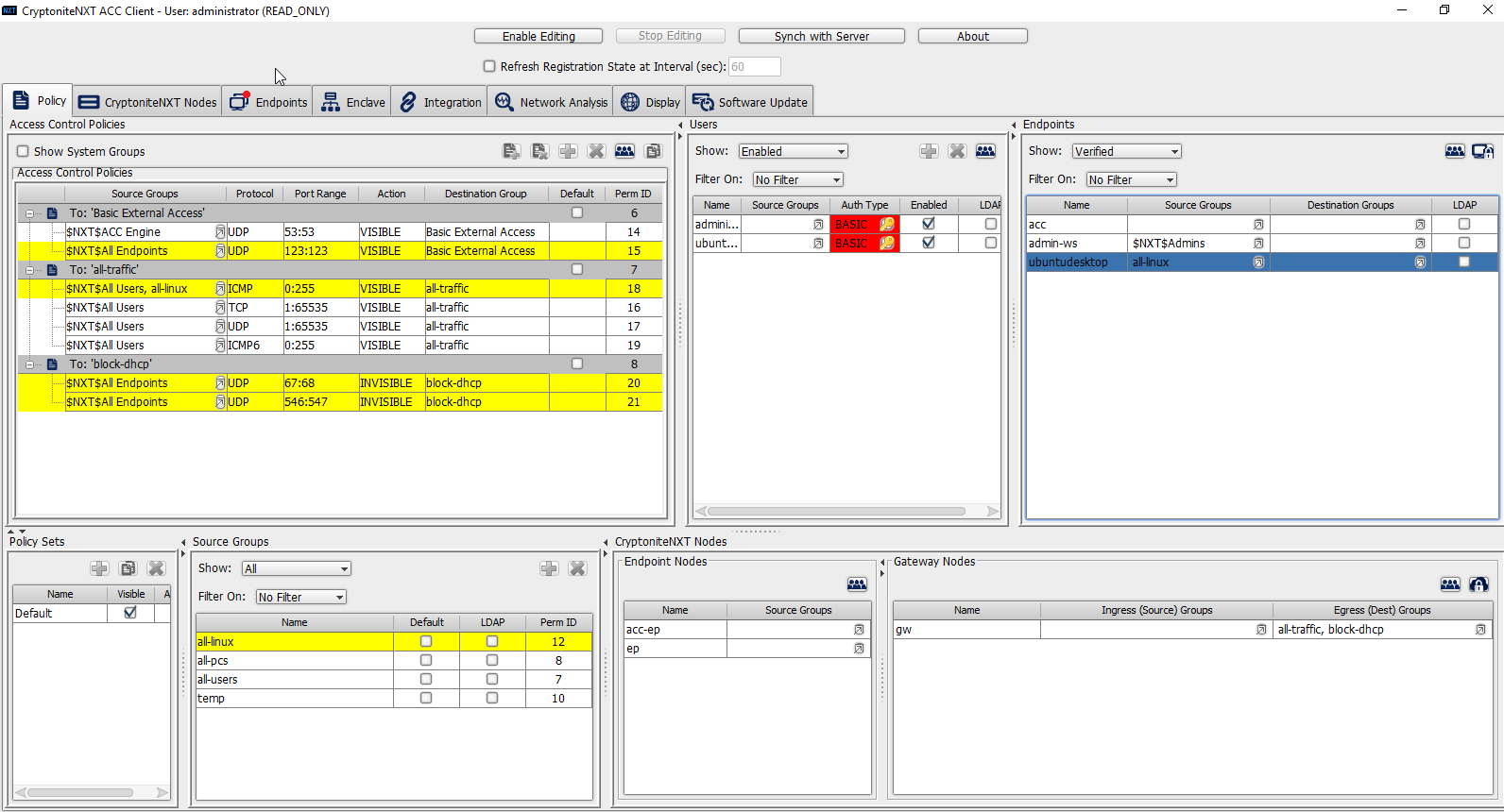Viewport: 1504px width, 812px height.
Task: Open destination groups editor for acc endpoint
Action: pyautogui.click(x=1420, y=225)
